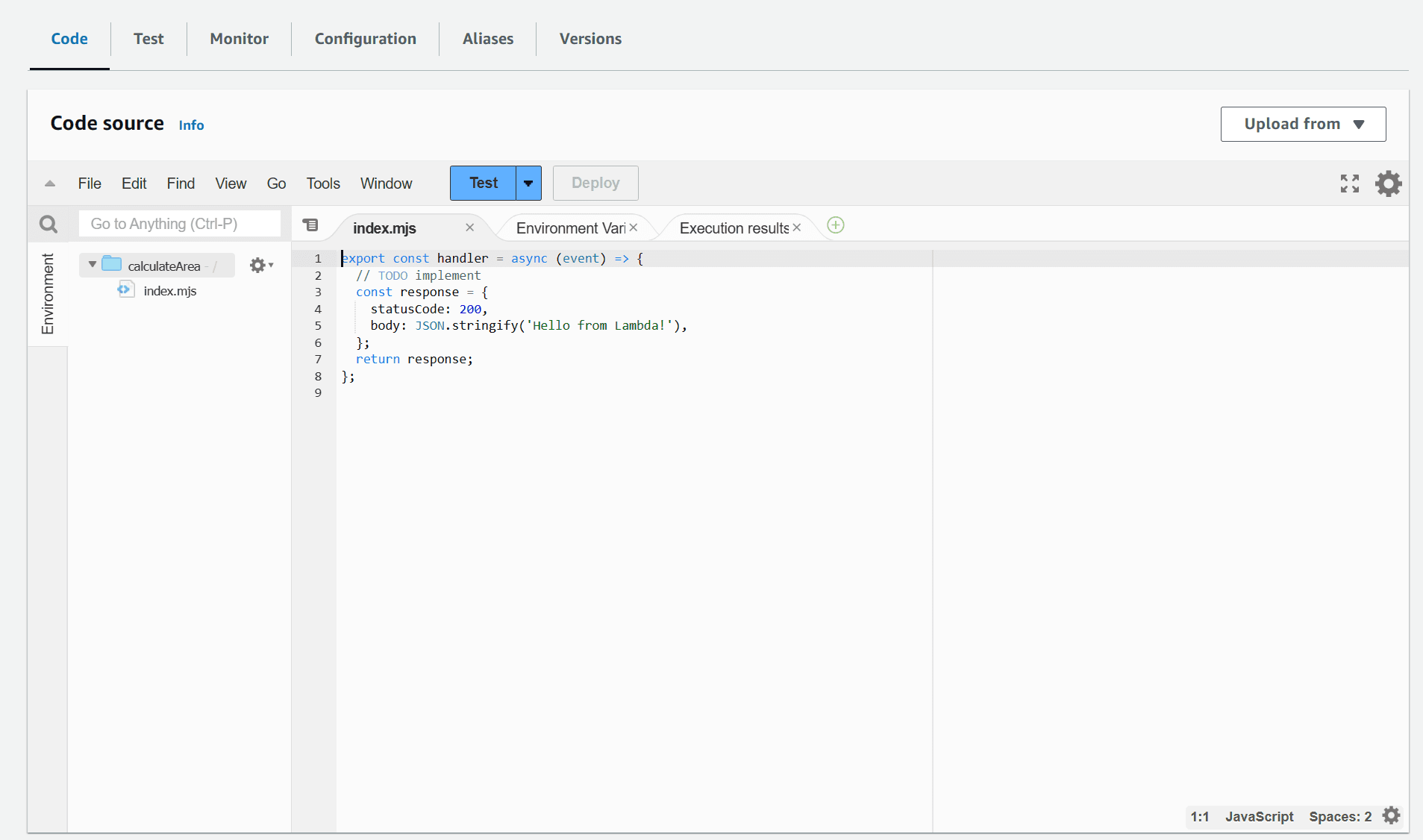This screenshot has height=840, width=1423.
Task: Open the File menu
Action: point(90,184)
